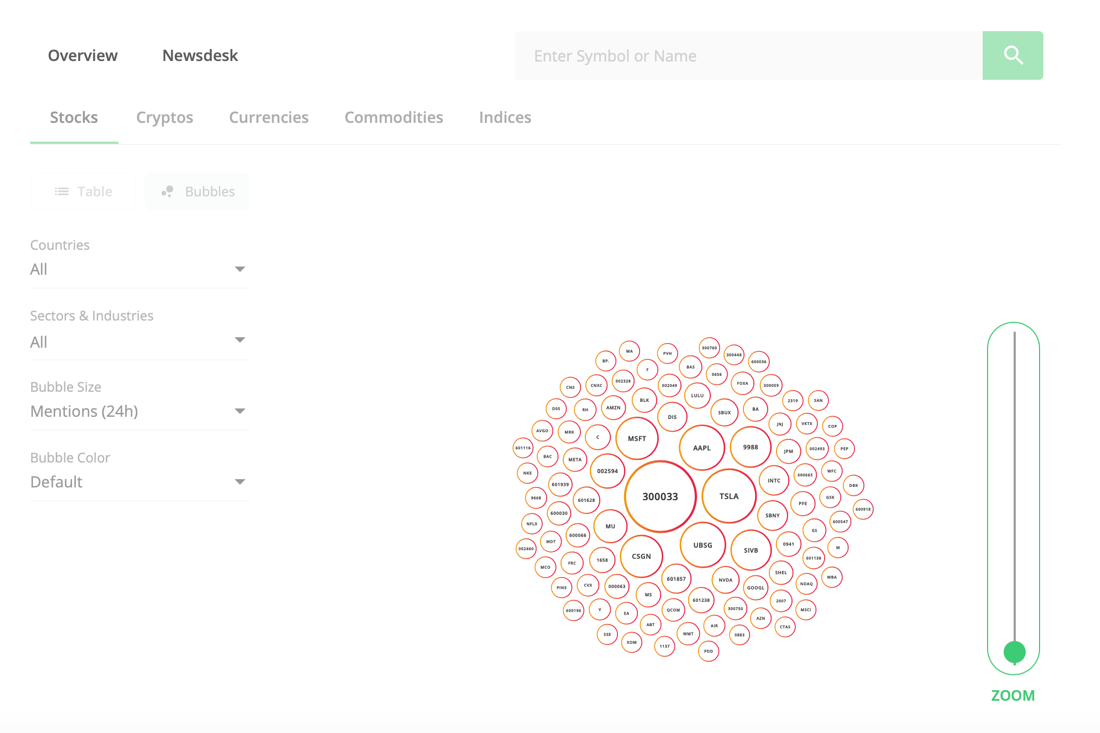
Task: Select the JNJ bubble
Action: click(779, 424)
